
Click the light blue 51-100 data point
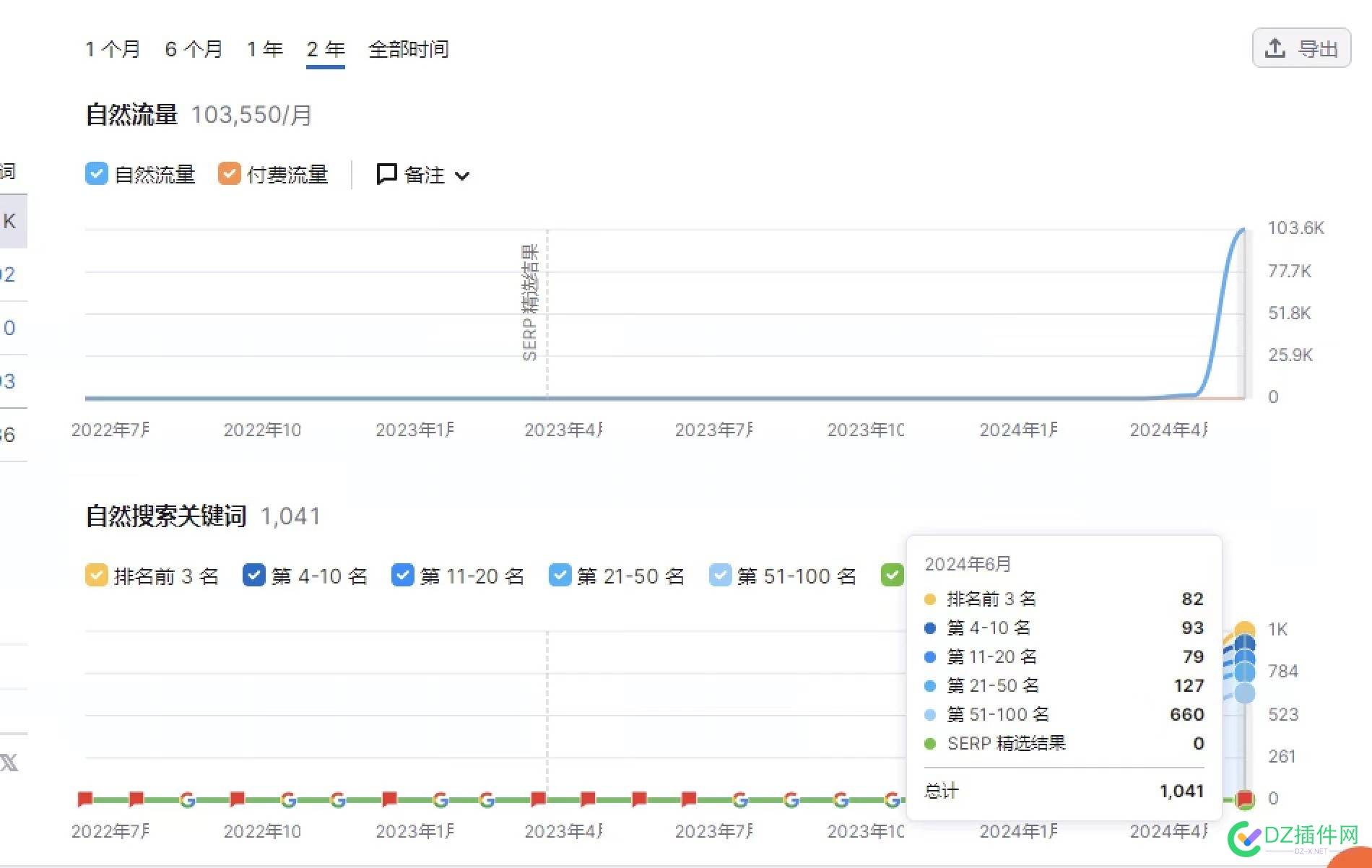coord(1245,693)
